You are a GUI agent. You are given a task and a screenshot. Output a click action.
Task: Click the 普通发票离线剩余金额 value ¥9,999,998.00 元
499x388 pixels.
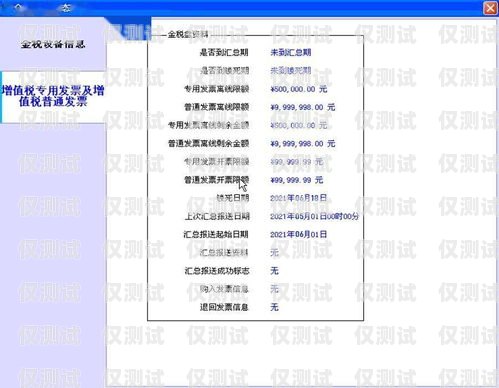click(x=303, y=144)
